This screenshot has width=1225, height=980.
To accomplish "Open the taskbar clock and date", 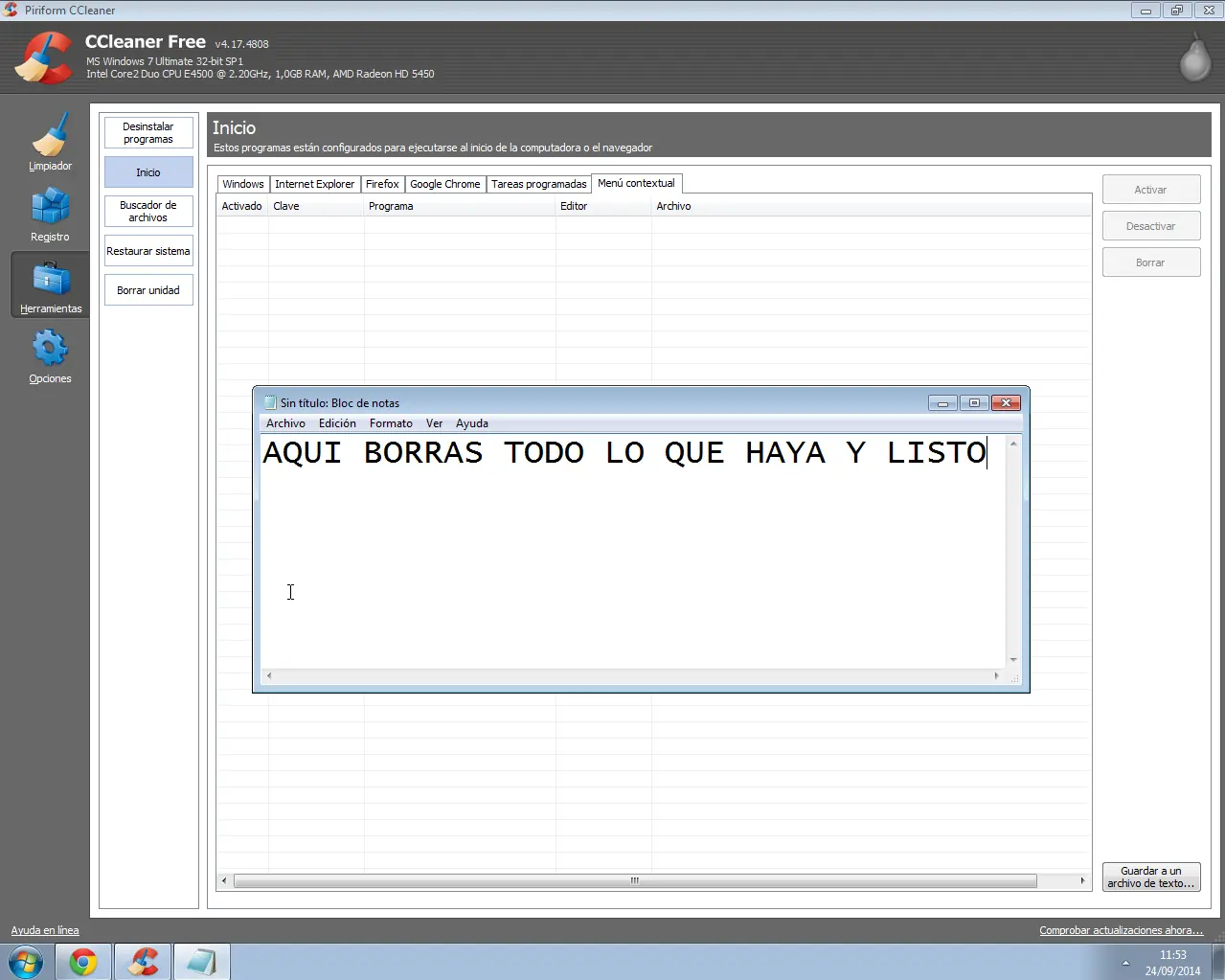I will tap(1172, 963).
